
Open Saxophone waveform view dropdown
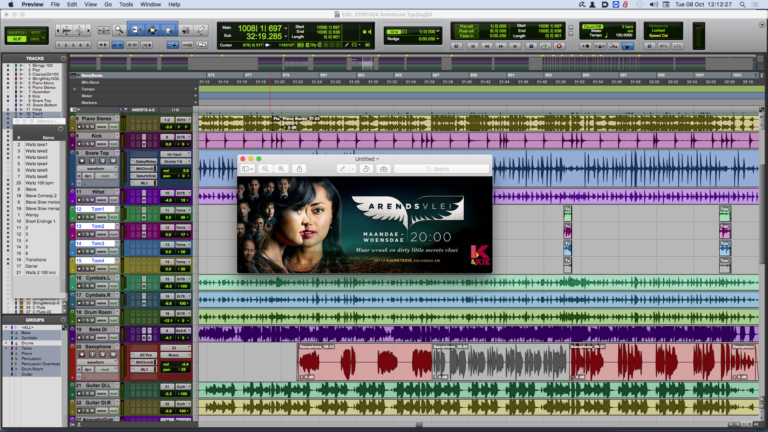[x=97, y=362]
